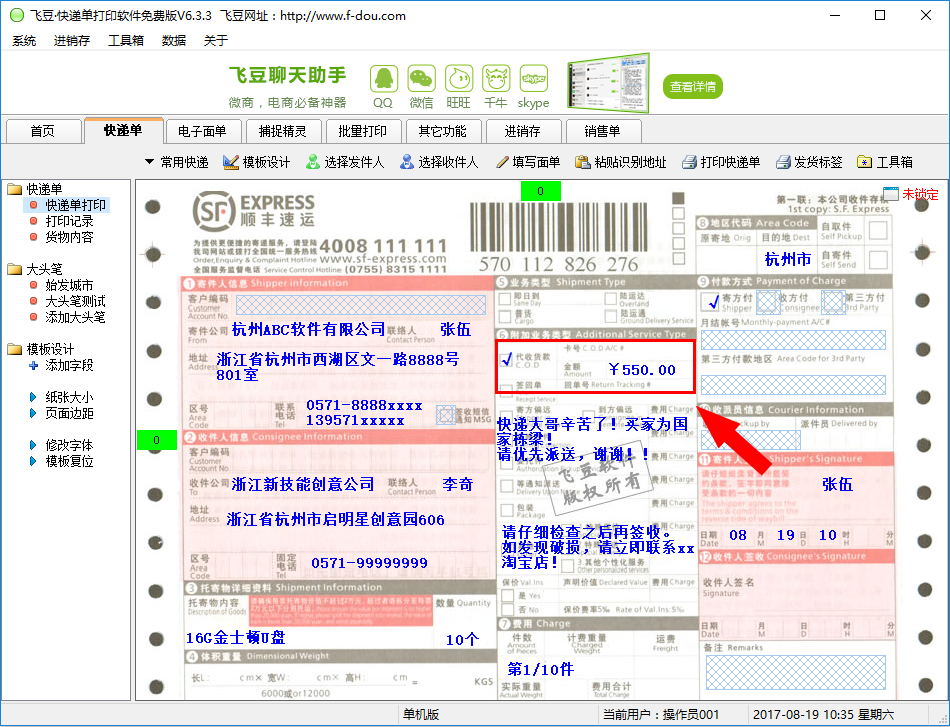Click the 旺旺 chat icon
The height and width of the screenshot is (727, 950).
pos(459,79)
